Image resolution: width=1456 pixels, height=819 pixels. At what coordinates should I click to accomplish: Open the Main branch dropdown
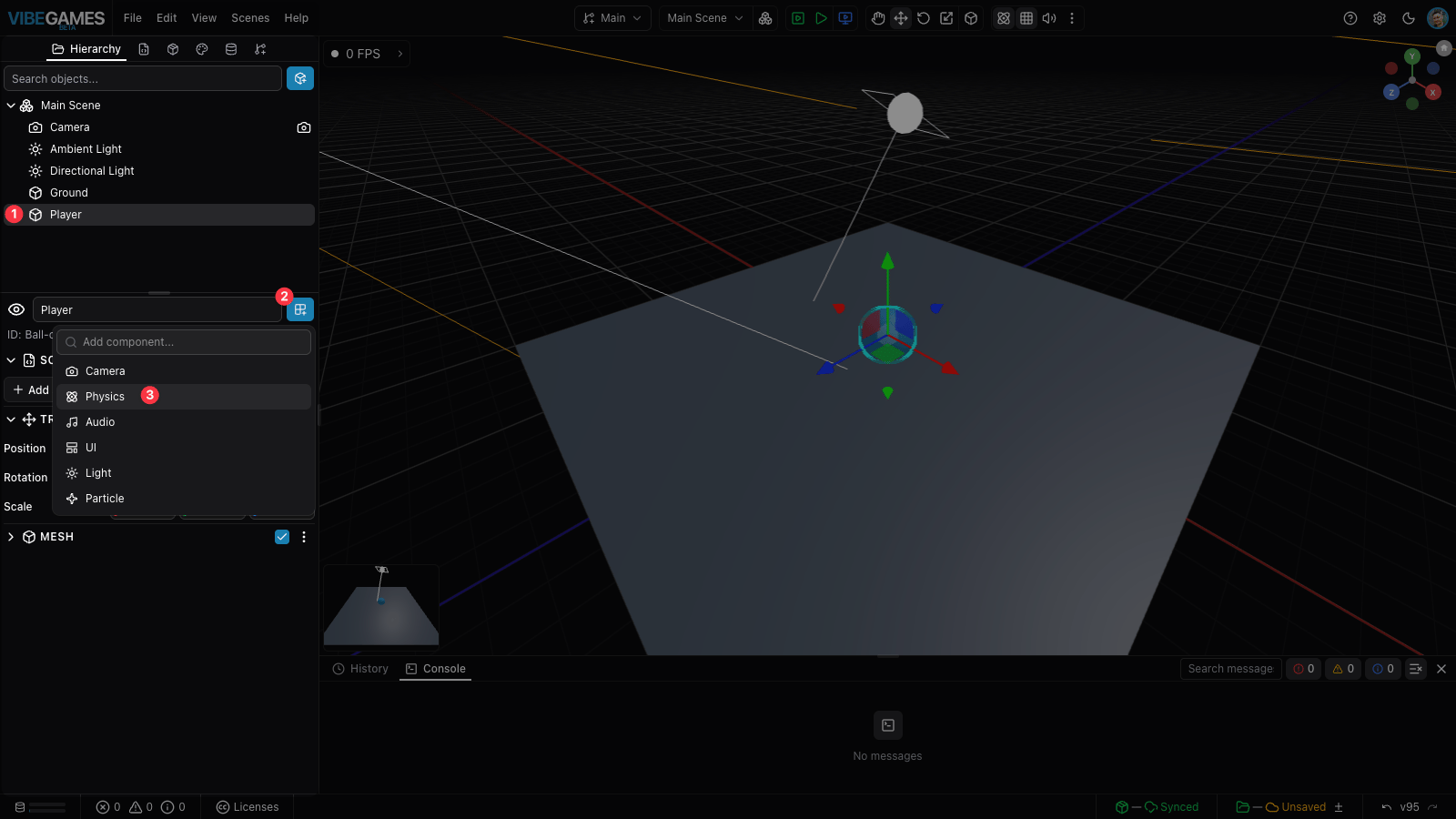(612, 18)
